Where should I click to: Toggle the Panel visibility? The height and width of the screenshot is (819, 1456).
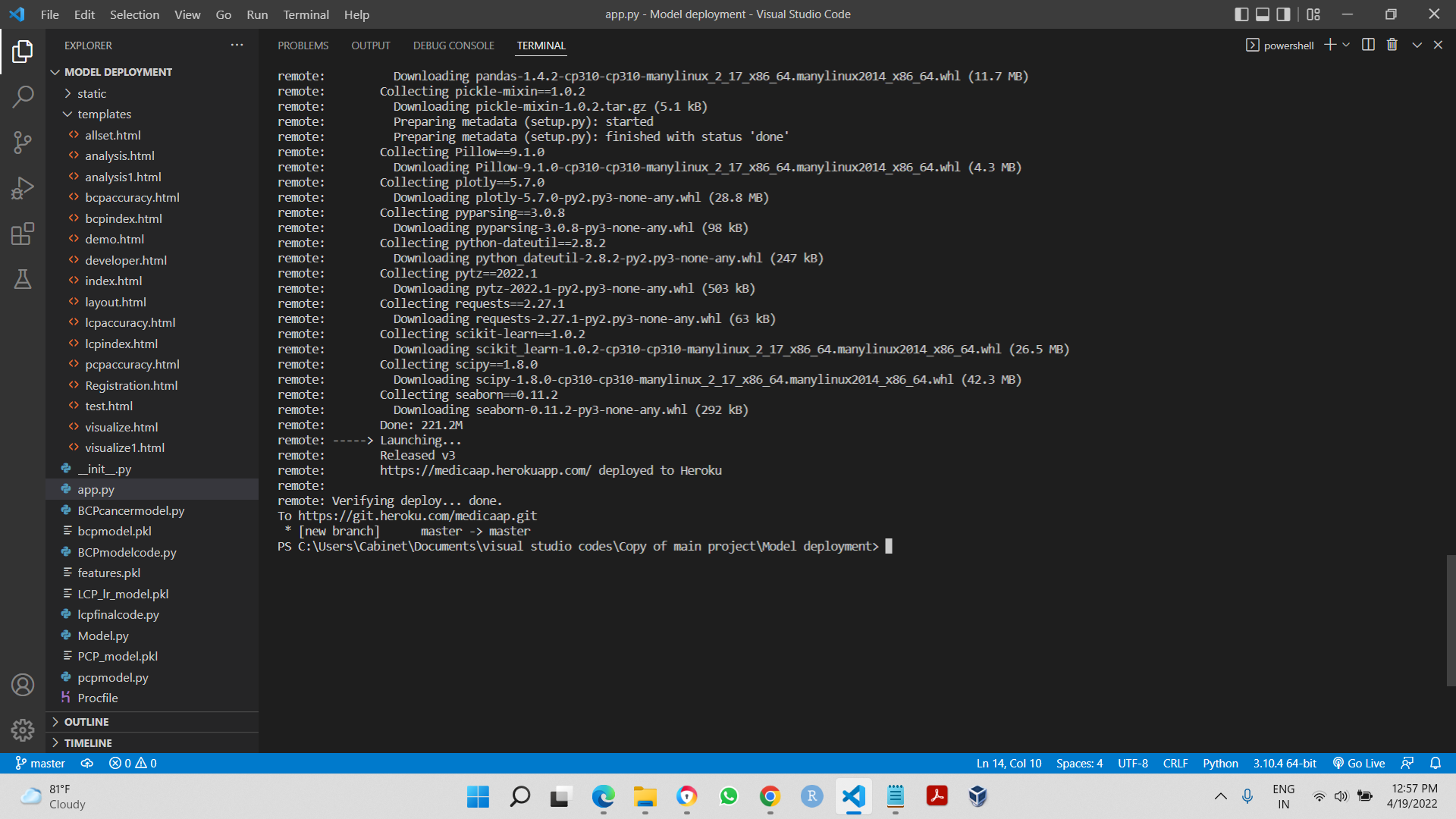pos(1262,14)
